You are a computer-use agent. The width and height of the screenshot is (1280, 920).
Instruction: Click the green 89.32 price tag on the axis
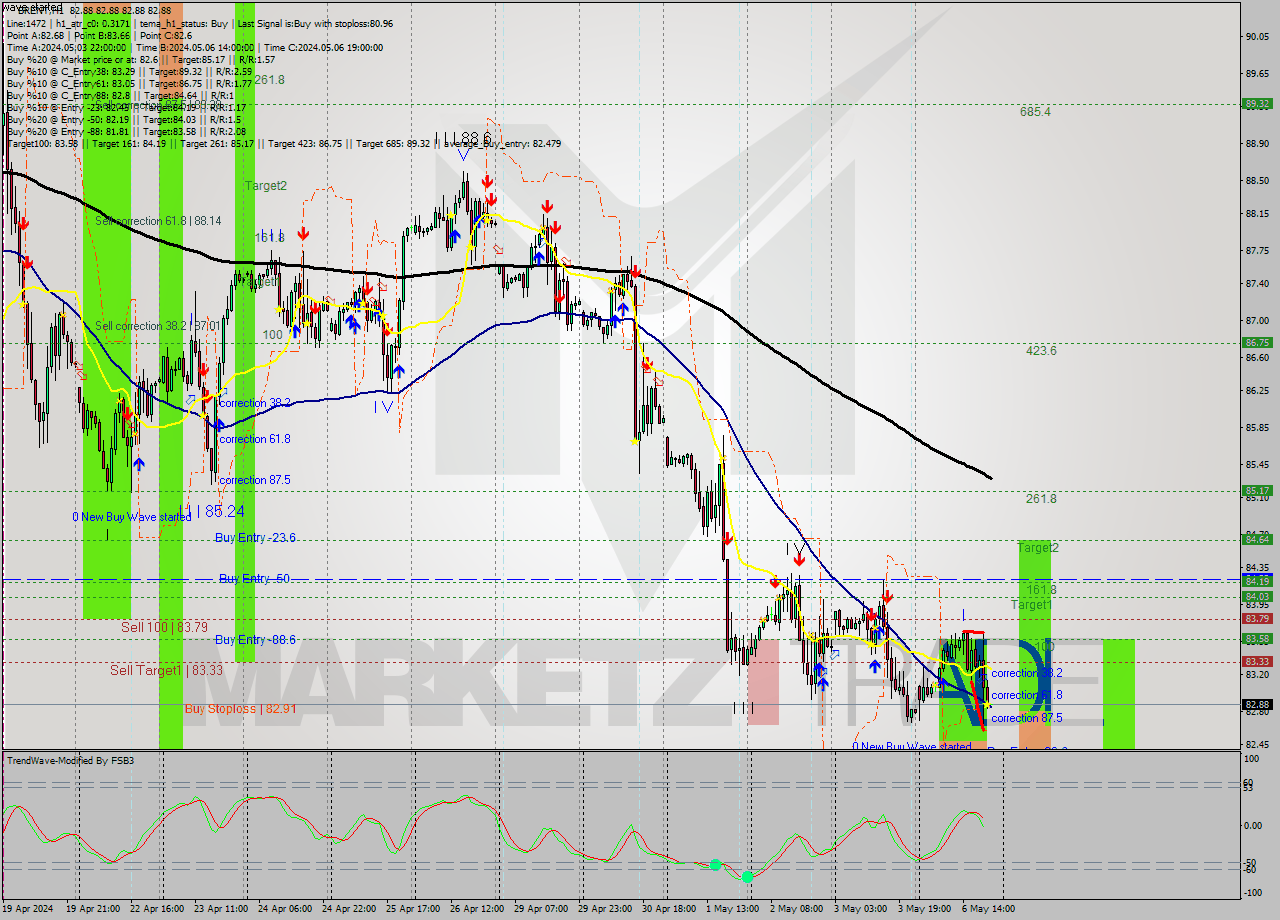1257,104
